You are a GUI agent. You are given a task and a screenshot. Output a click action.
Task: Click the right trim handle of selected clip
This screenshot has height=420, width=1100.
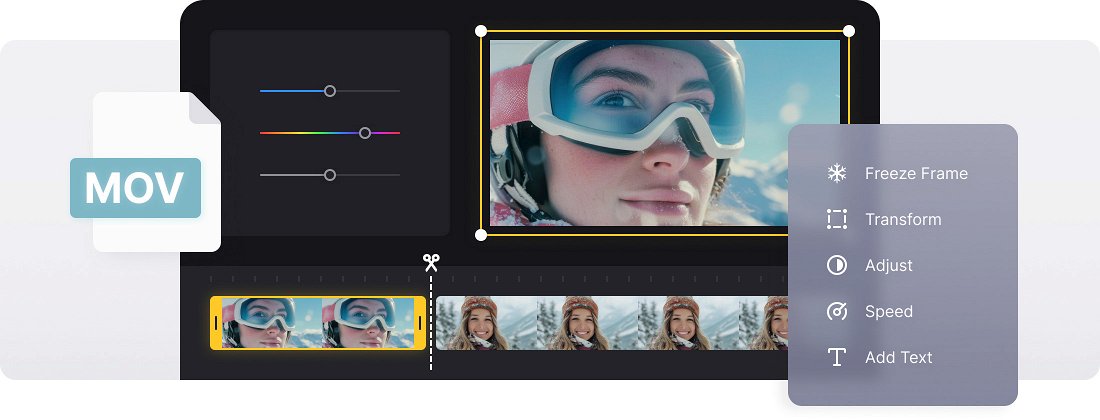pos(420,323)
